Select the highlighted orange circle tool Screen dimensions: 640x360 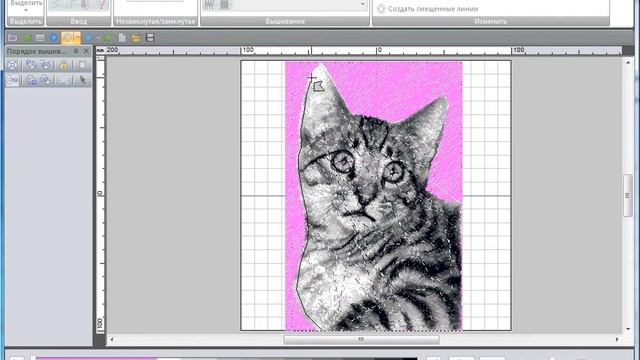pyautogui.click(x=67, y=38)
